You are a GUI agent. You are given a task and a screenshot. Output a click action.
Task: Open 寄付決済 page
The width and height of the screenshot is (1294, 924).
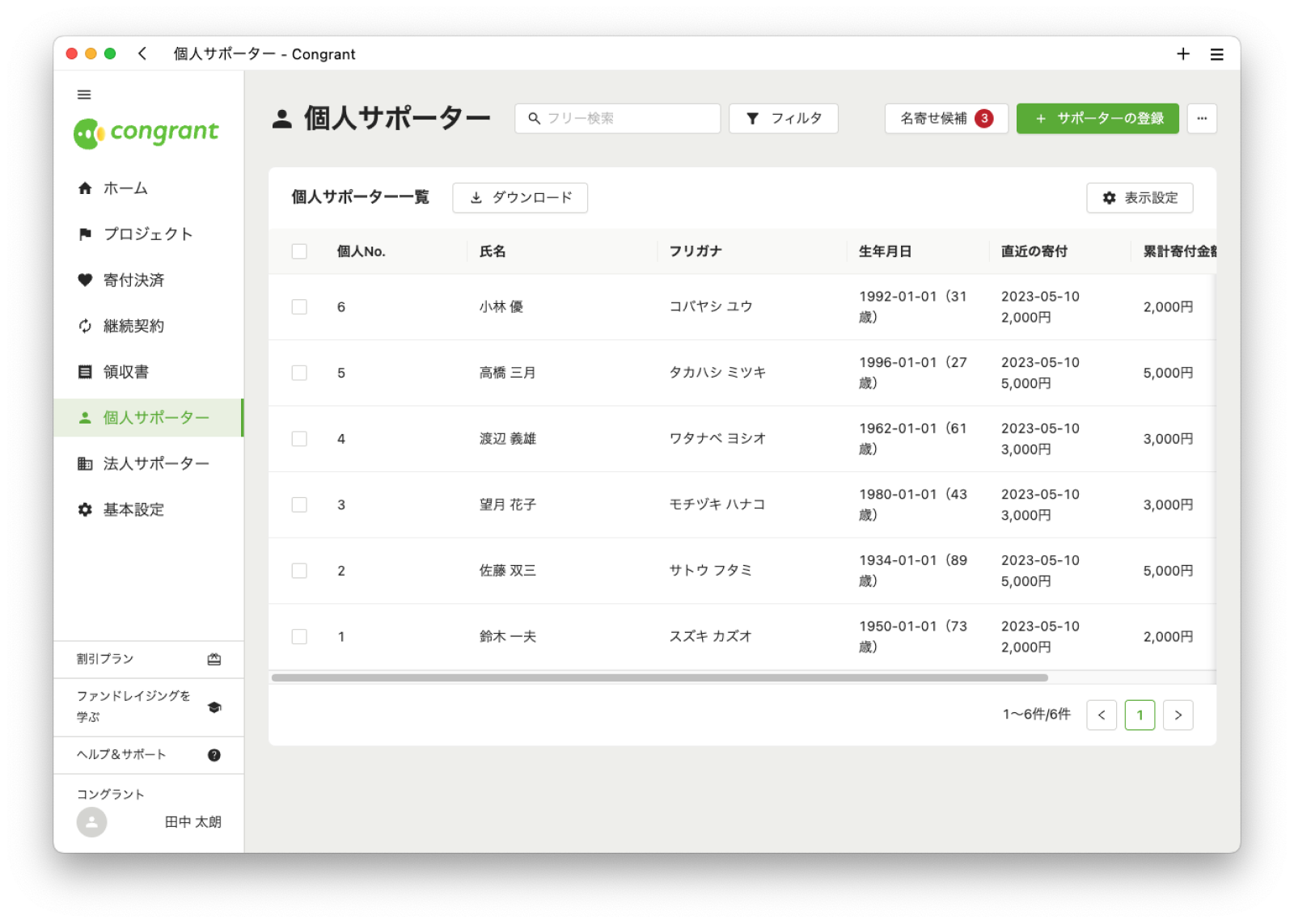click(149, 281)
